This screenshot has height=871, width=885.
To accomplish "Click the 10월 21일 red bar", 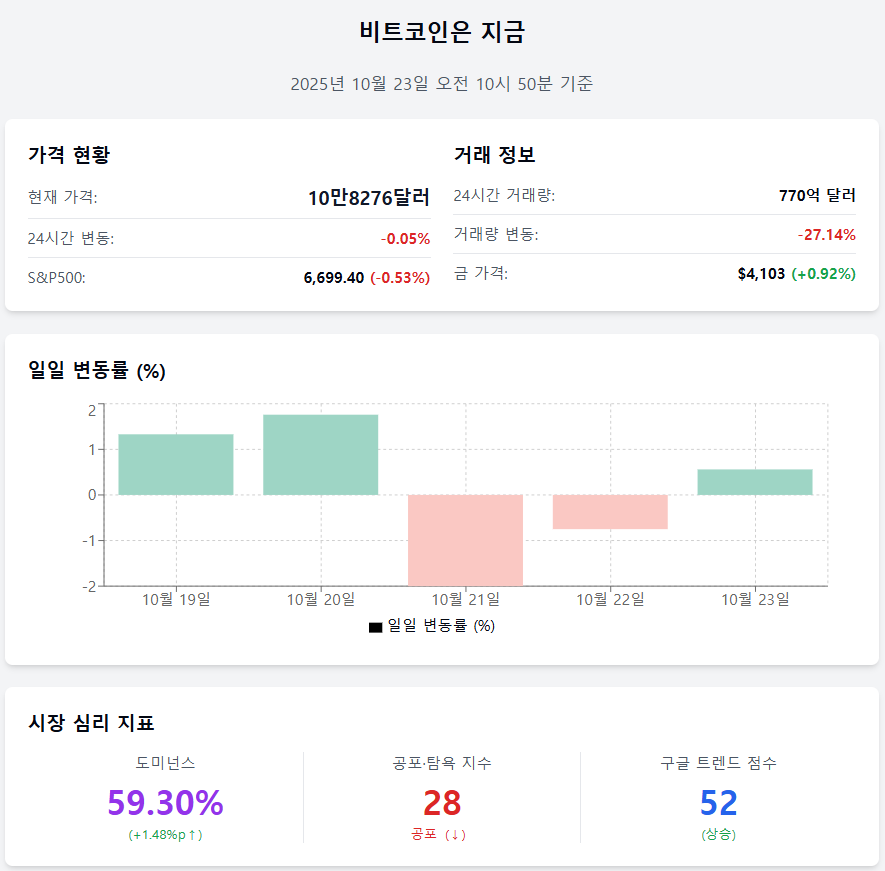I will [x=465, y=539].
